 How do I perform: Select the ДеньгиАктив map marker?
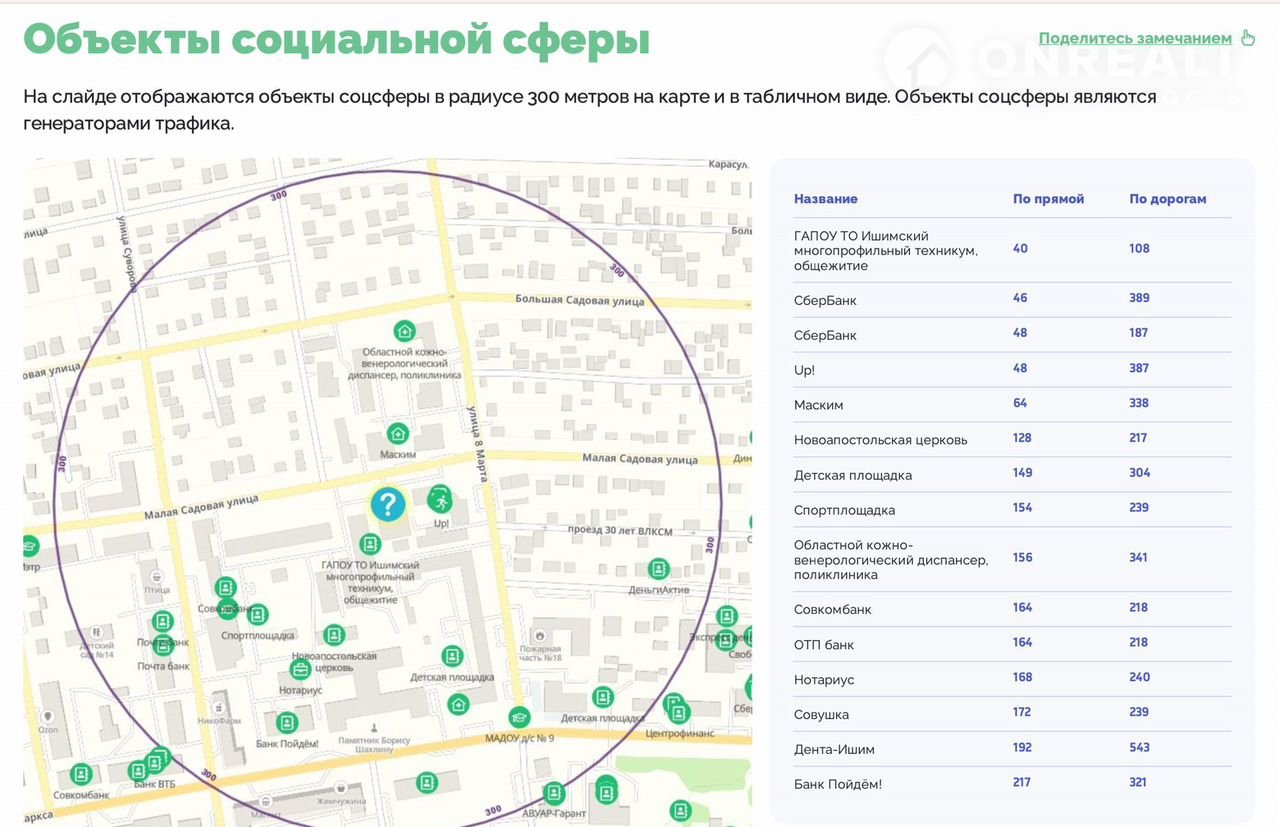click(x=658, y=569)
